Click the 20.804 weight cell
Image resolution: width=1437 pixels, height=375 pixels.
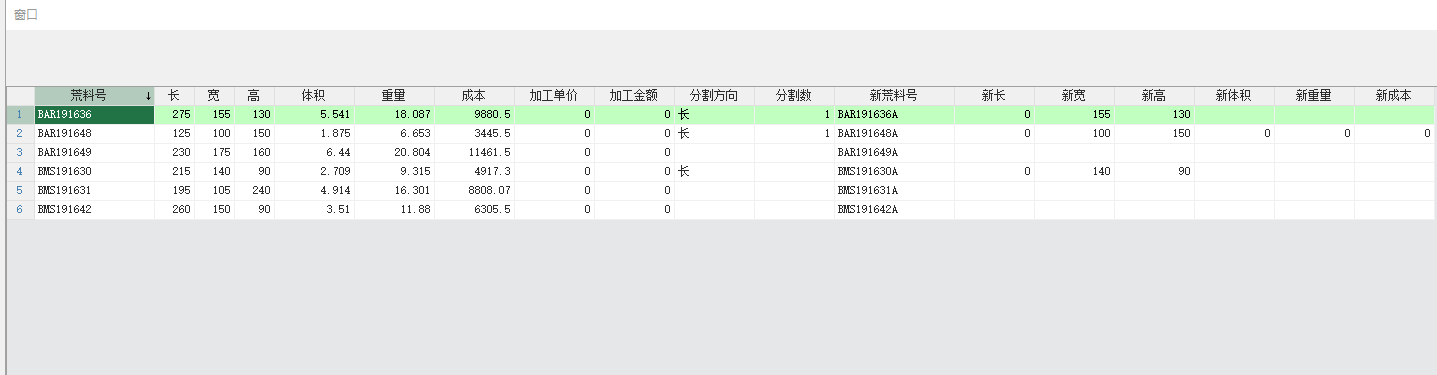click(395, 153)
